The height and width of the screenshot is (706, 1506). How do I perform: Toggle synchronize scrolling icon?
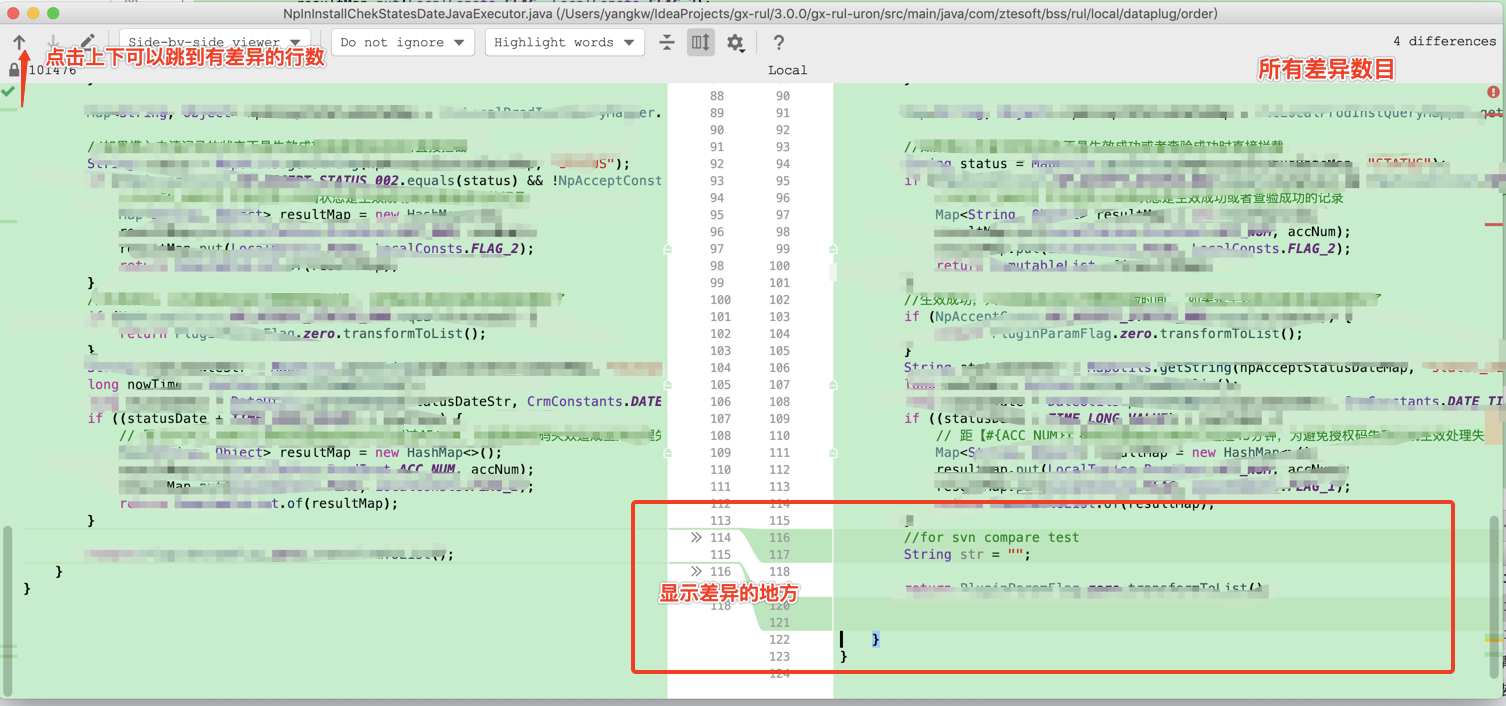point(701,42)
